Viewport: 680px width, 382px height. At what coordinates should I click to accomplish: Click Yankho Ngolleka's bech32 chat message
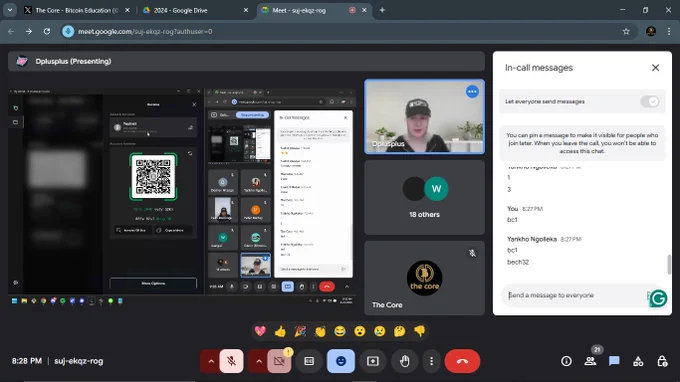pos(518,262)
